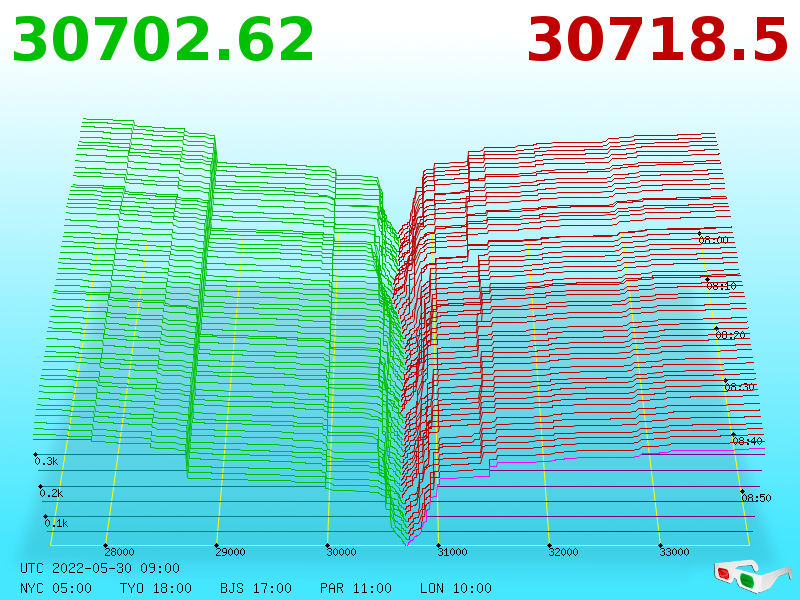Click the LON 10:00 clock text
Viewport: 800px width, 600px height.
coord(456,588)
